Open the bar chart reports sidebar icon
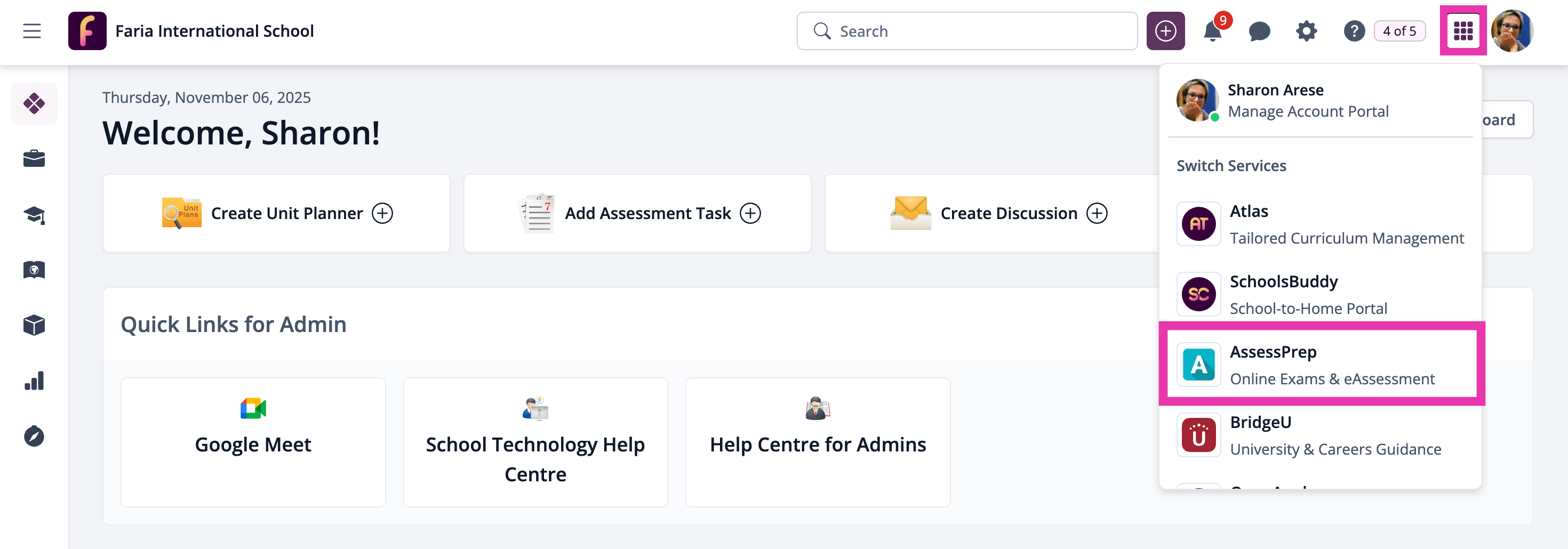 34,381
